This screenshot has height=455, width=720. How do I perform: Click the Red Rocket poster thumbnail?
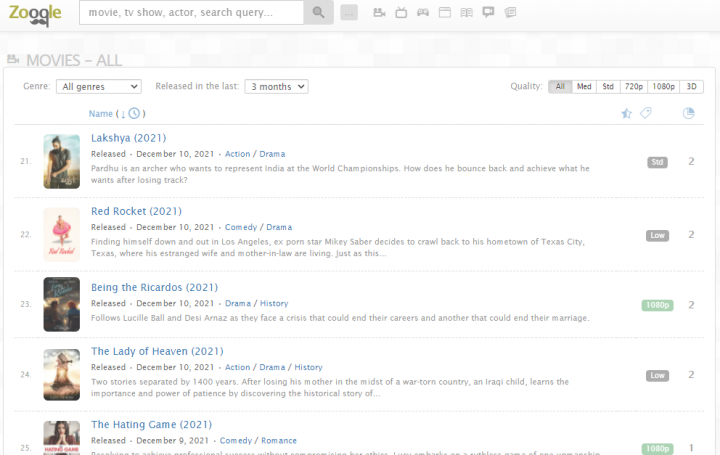(61, 234)
